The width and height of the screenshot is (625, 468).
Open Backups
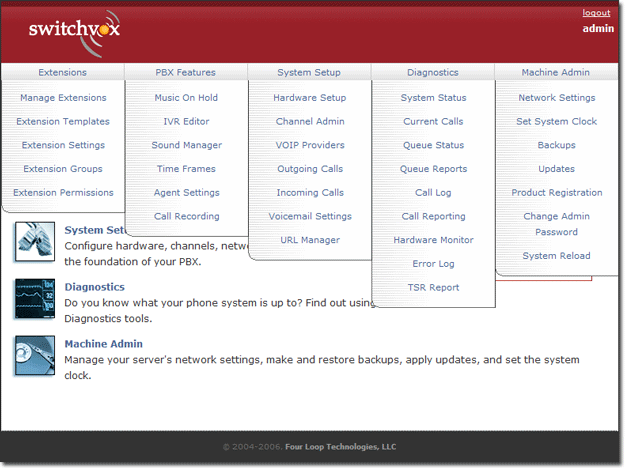coord(556,145)
